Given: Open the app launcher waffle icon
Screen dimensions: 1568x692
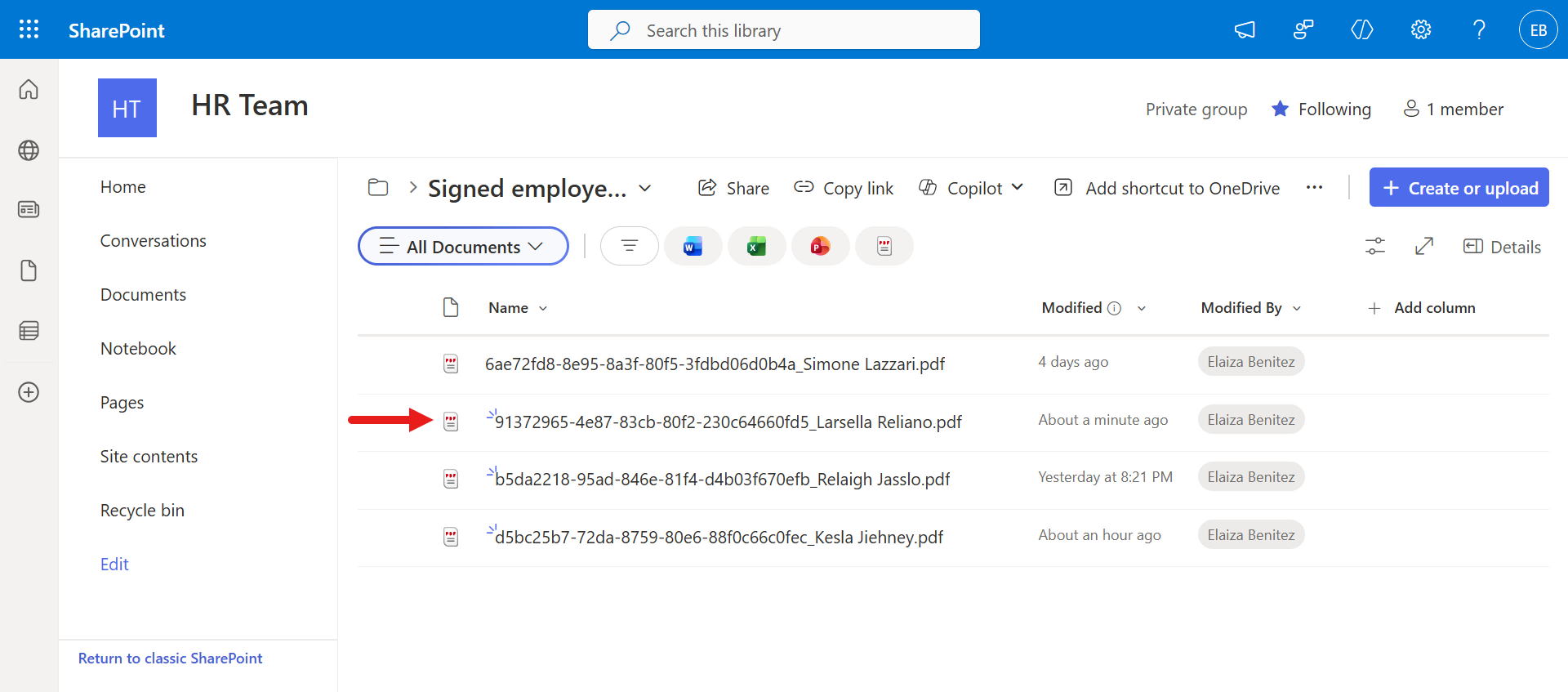Looking at the screenshot, I should (29, 29).
